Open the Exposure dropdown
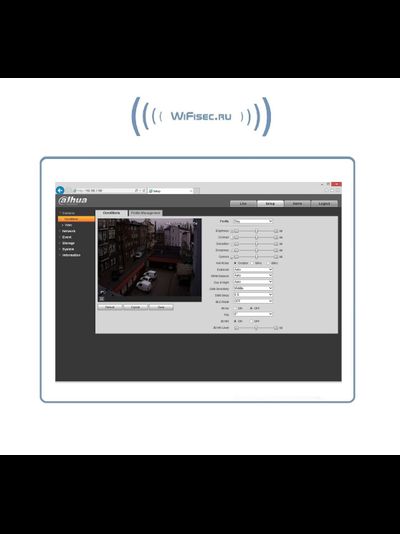Screen dimensions: 400x534 click(253, 269)
